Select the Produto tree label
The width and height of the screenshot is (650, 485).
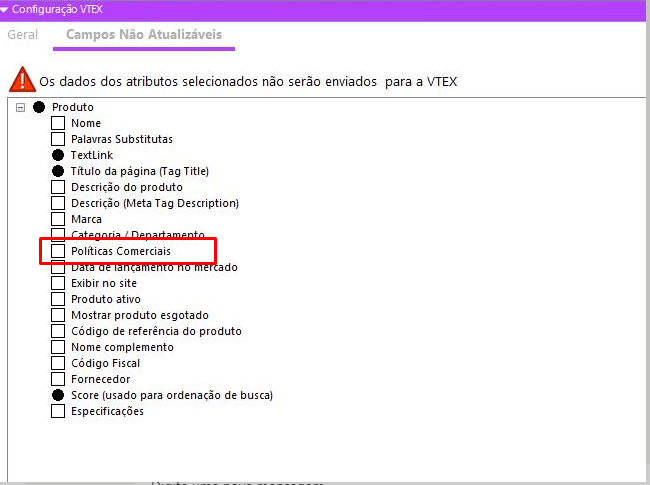pos(73,107)
